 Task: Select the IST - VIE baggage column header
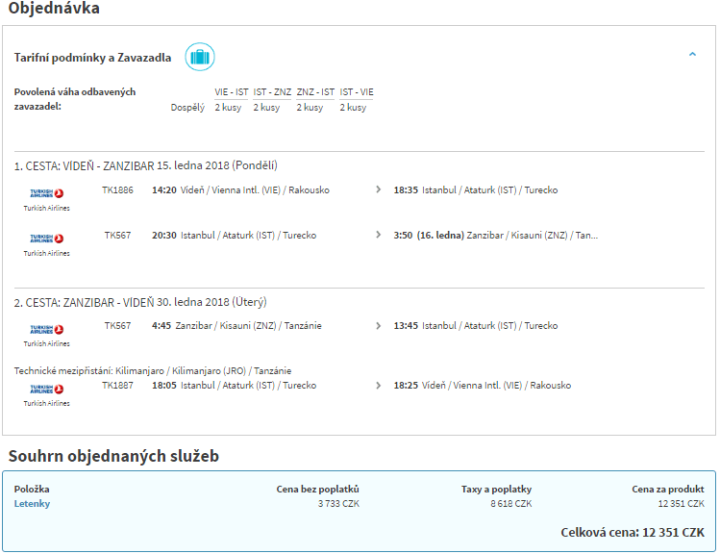pos(356,92)
